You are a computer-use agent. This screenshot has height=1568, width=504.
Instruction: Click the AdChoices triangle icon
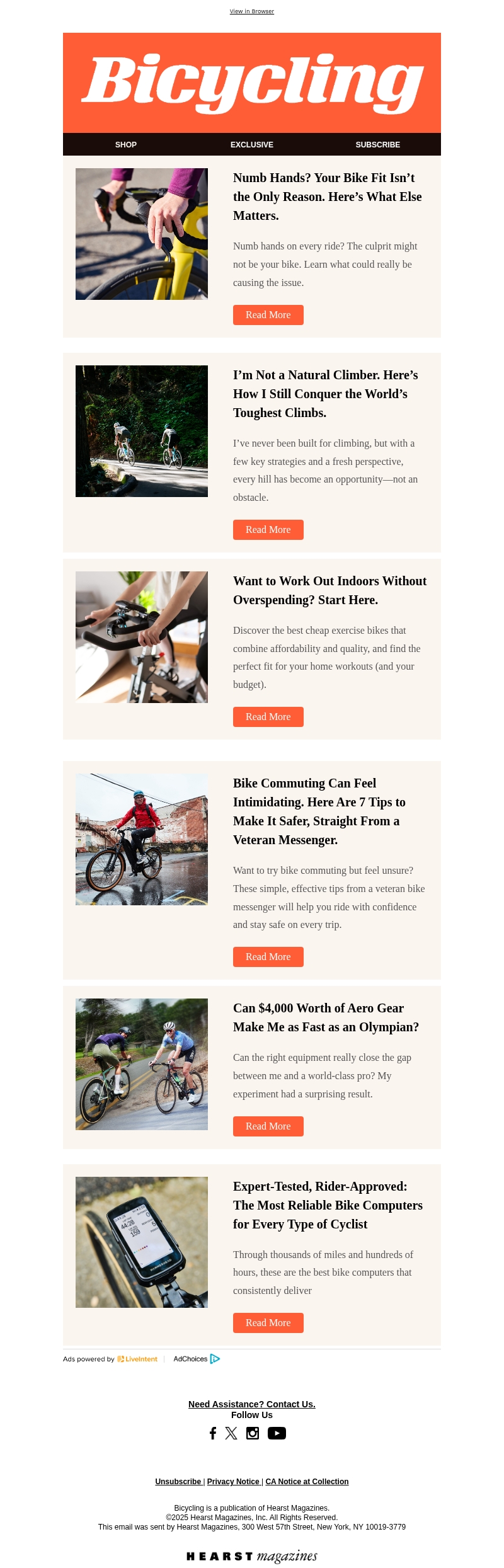tap(215, 1359)
